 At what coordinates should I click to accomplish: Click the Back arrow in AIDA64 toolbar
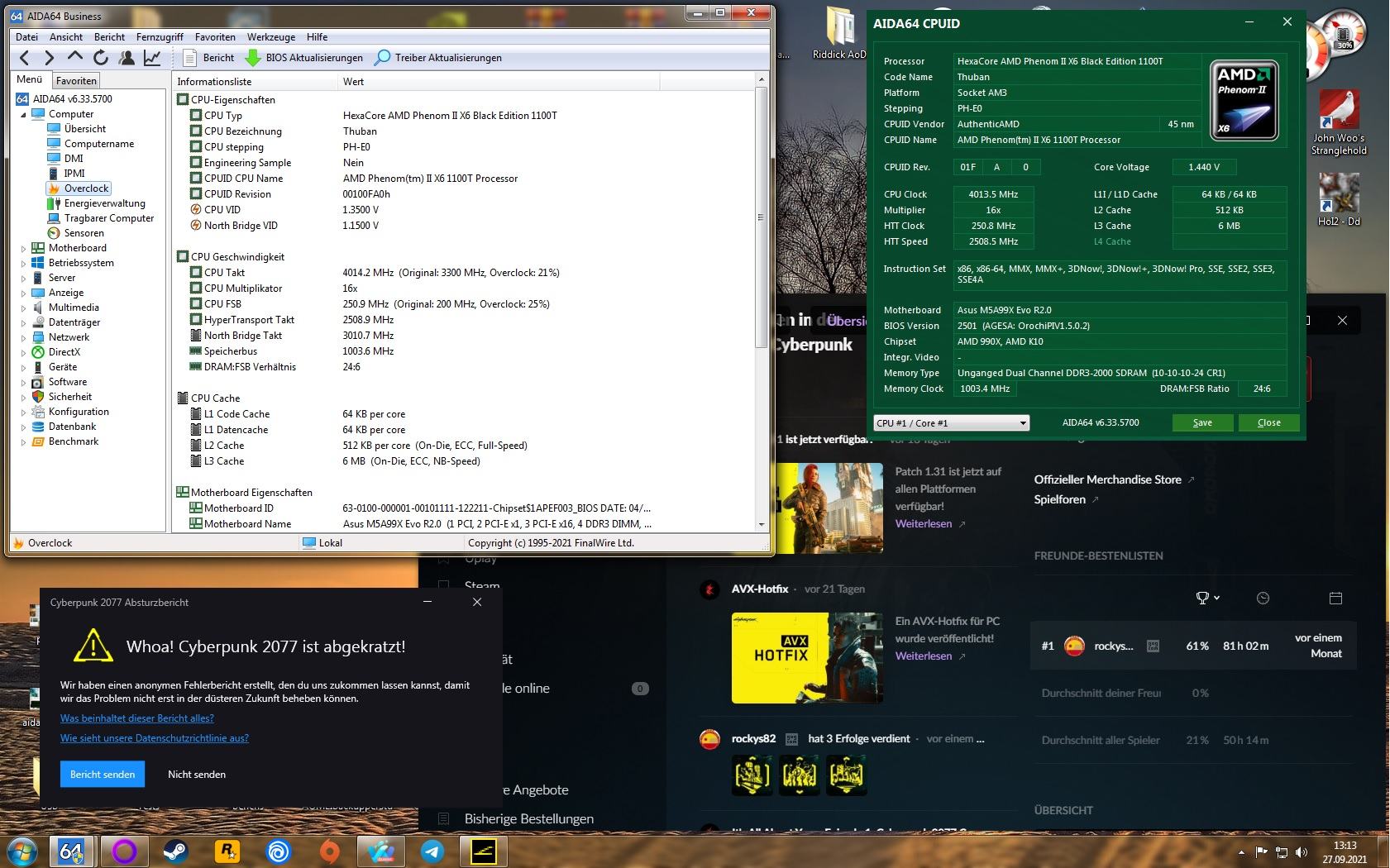click(24, 57)
